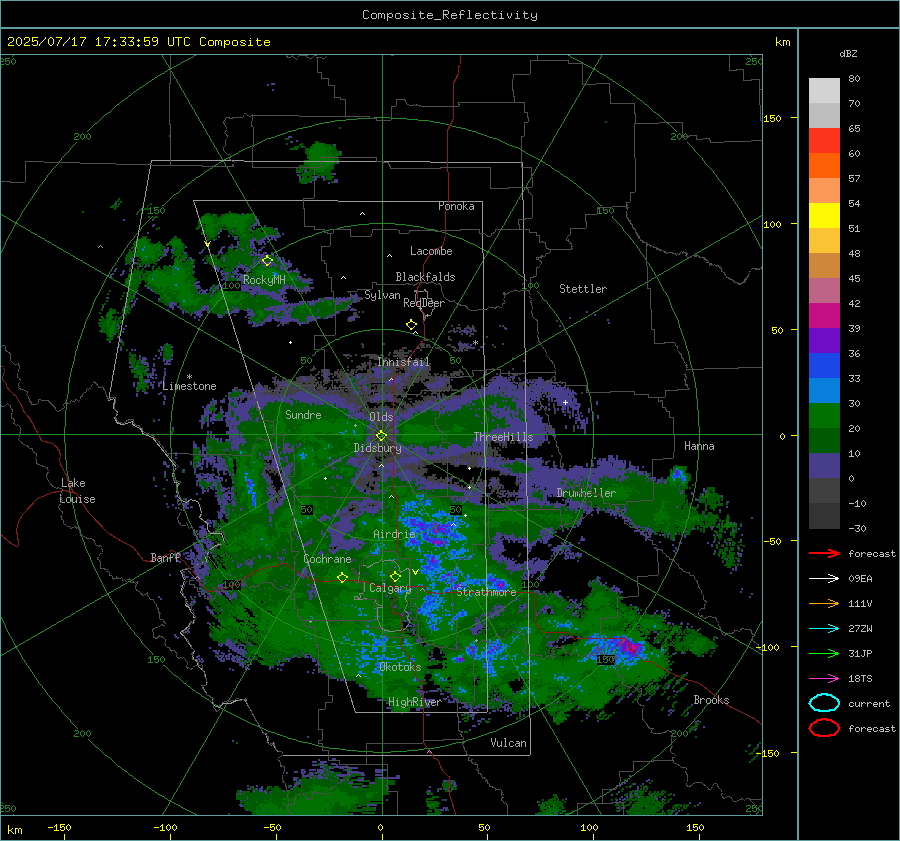
Task: Click the Sylvan label on the map
Action: (x=382, y=295)
